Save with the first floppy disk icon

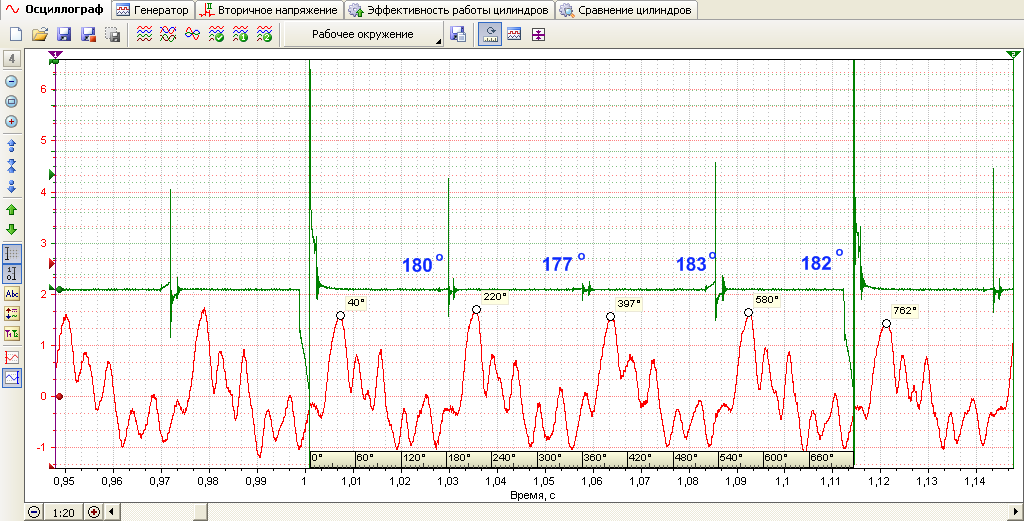click(x=64, y=35)
